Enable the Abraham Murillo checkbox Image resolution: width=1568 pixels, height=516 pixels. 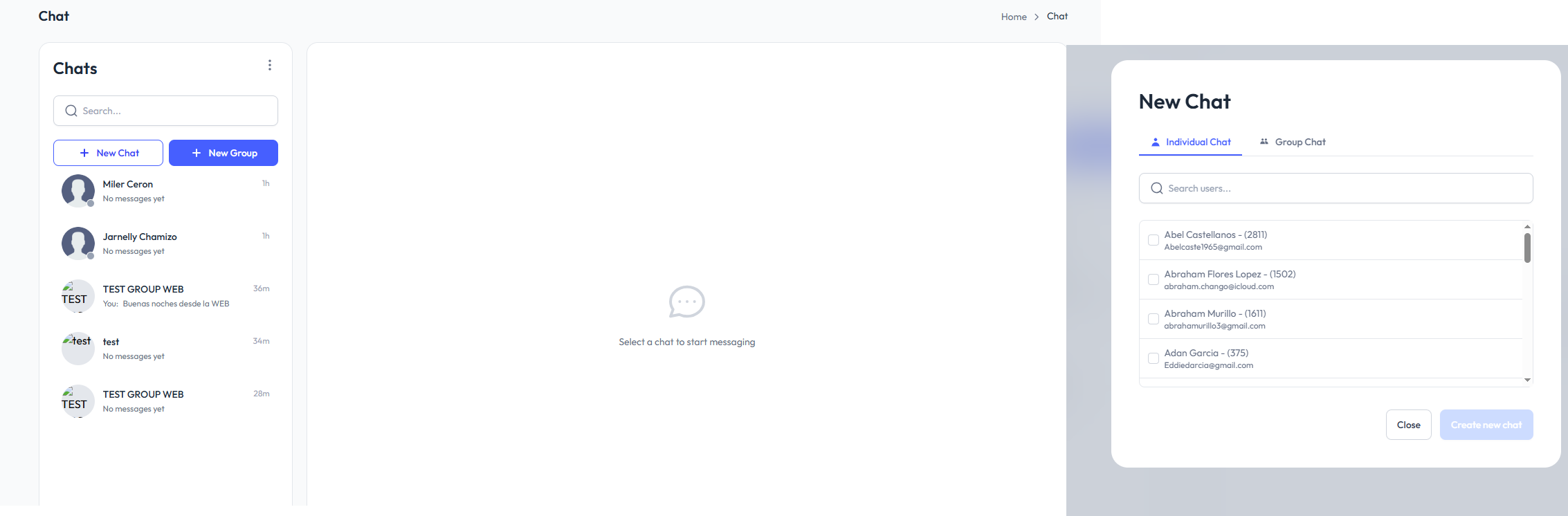pos(1154,319)
